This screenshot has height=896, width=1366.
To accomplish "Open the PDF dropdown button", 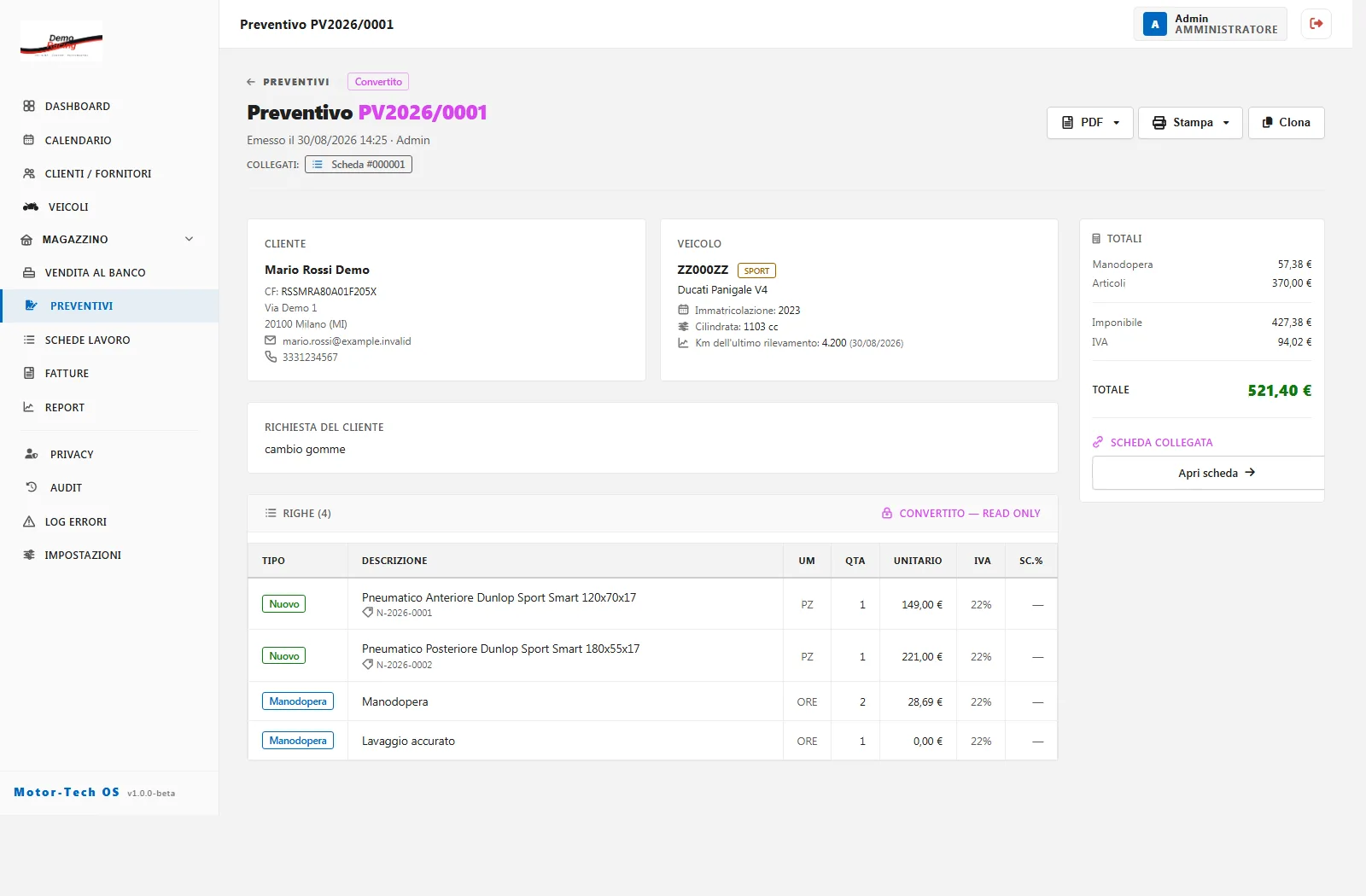I will [x=1090, y=122].
